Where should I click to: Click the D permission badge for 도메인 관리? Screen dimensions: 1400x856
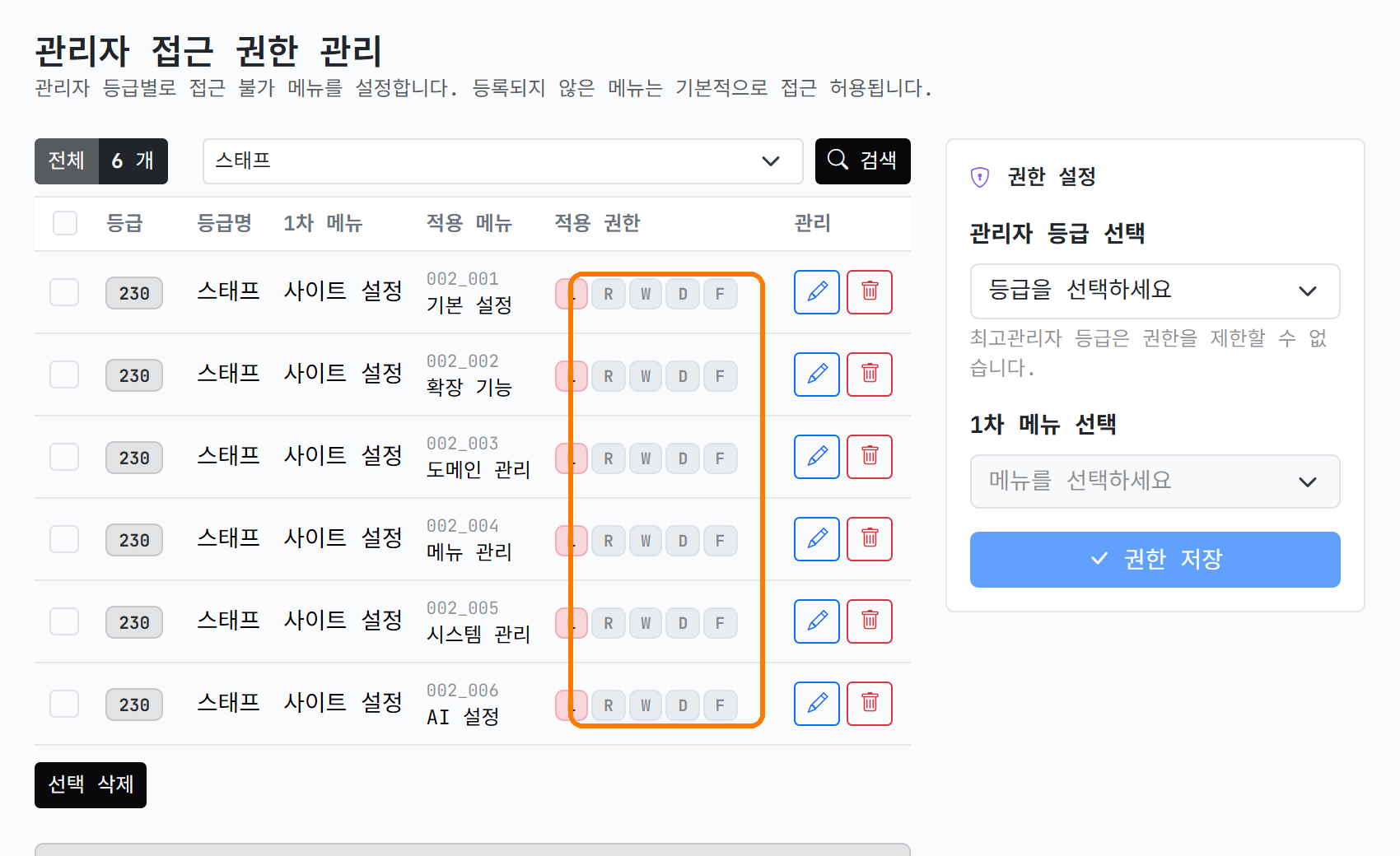pos(683,458)
